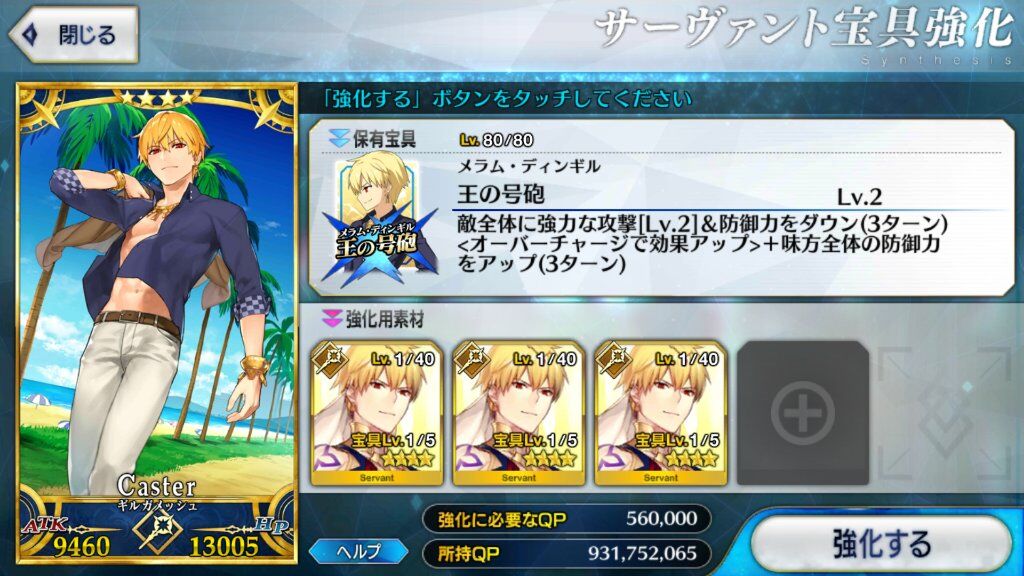Tap the 強化用素材 pink chevron icon

(332, 319)
